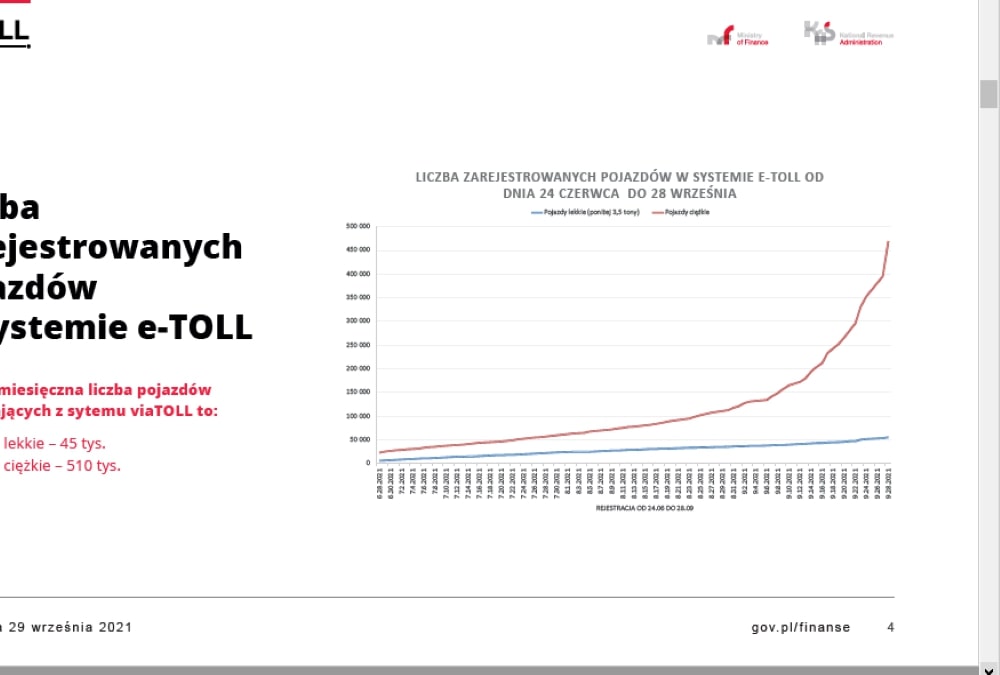Select the page number 4 in footer
The width and height of the screenshot is (1000, 675).
tap(890, 627)
